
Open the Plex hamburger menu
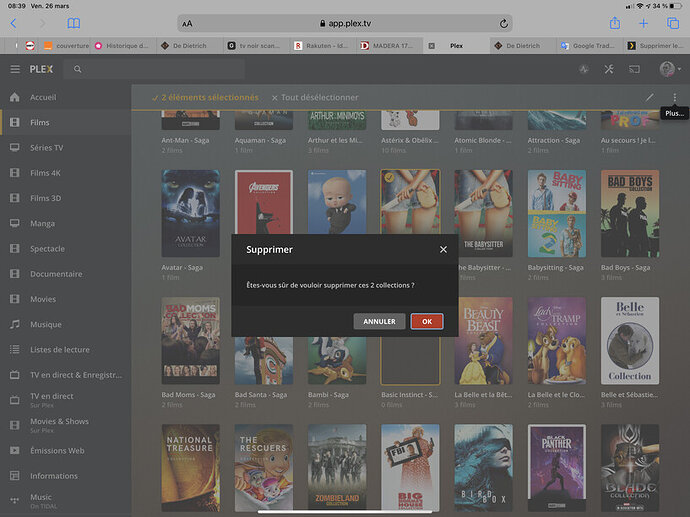[15, 69]
